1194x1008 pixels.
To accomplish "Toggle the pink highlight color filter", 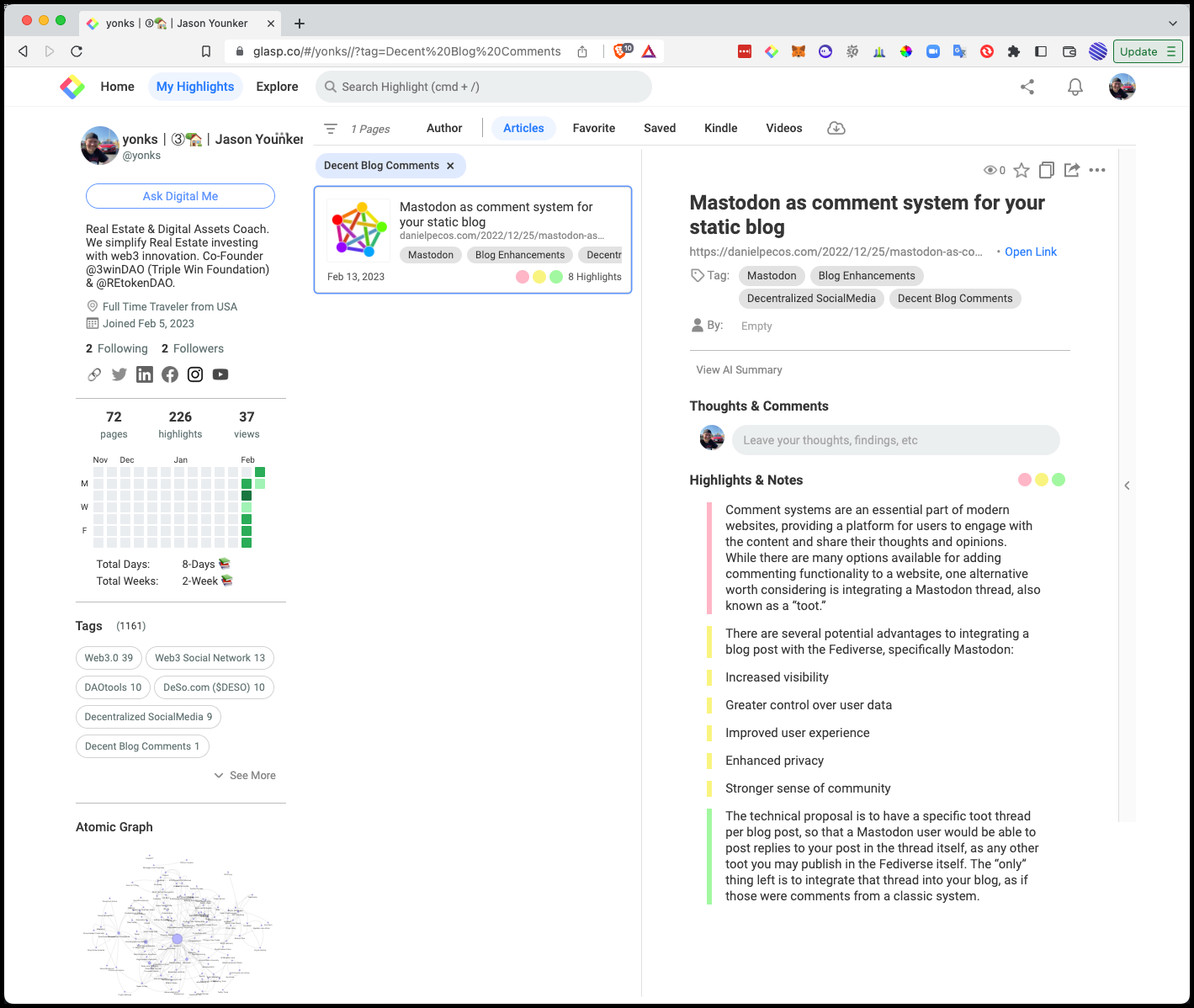I will pos(1024,480).
